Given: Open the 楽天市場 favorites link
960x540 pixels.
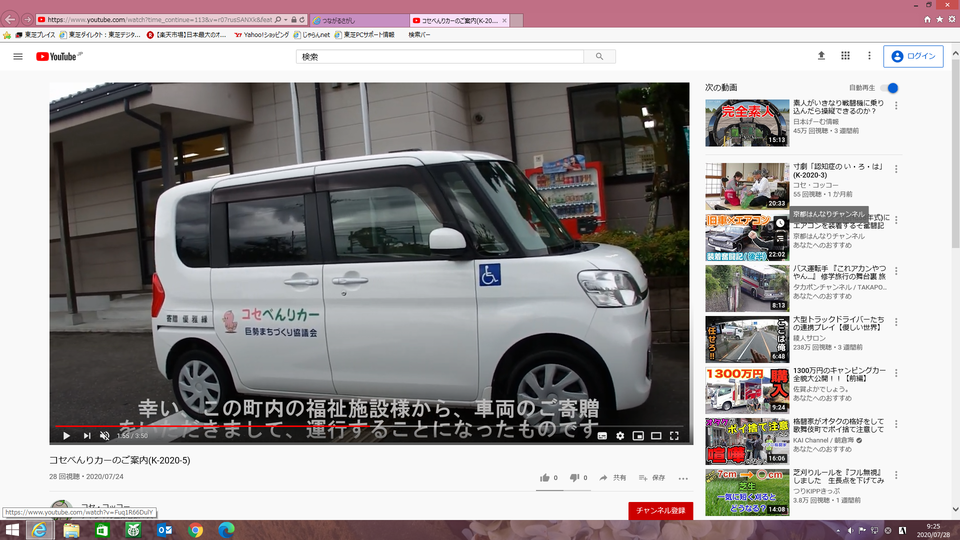Looking at the screenshot, I should point(186,35).
